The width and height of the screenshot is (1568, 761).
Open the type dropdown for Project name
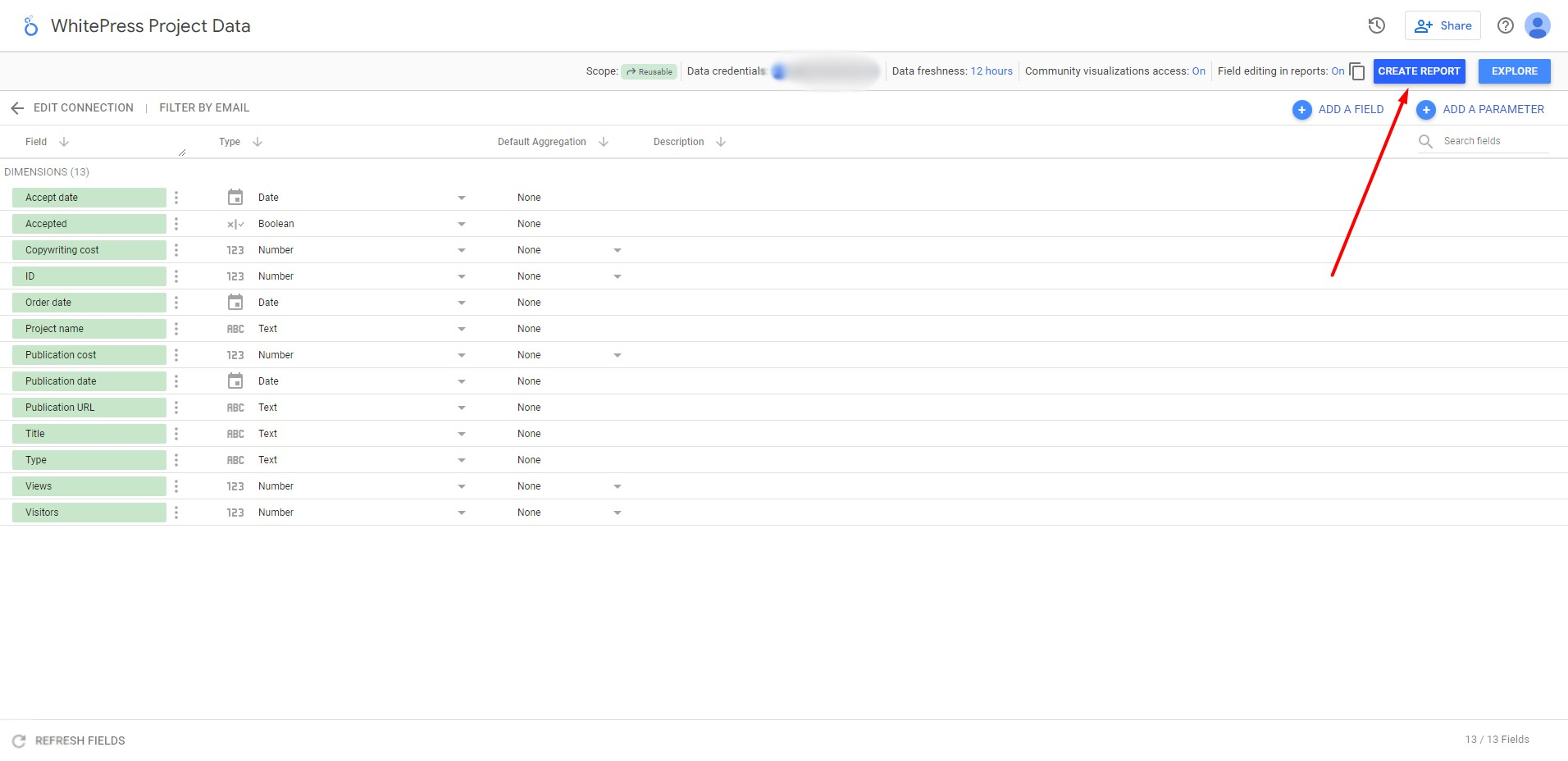462,329
